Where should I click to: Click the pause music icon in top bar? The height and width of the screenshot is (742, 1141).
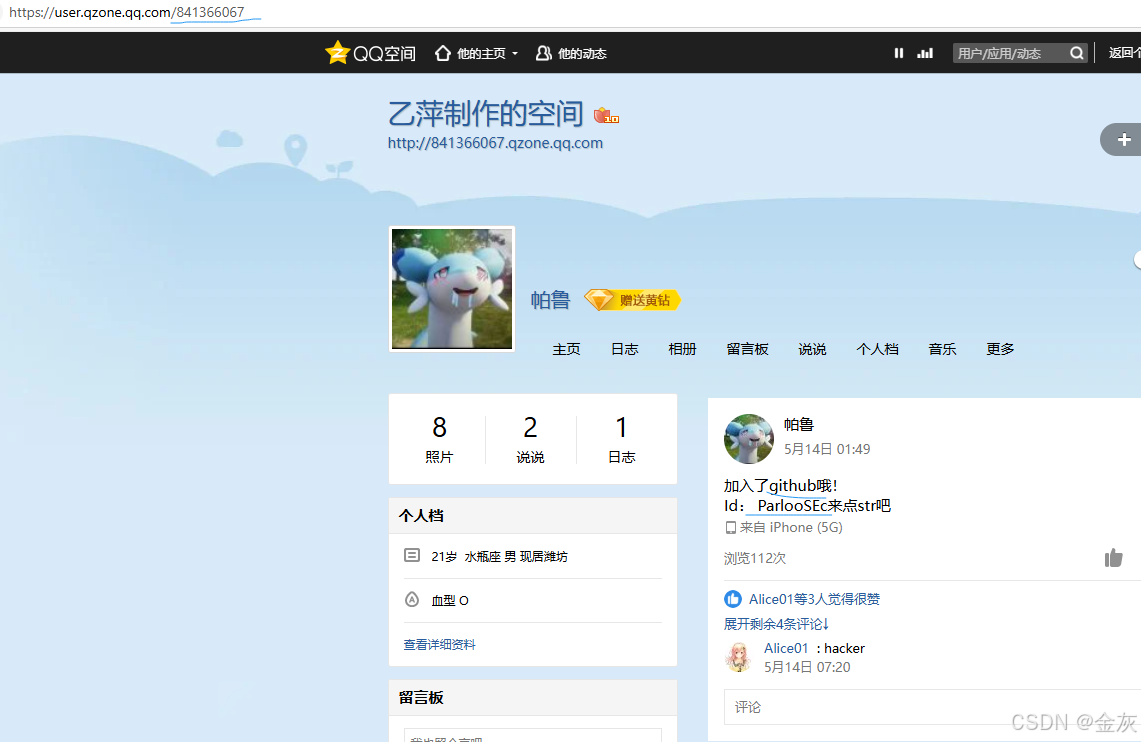pyautogui.click(x=899, y=53)
